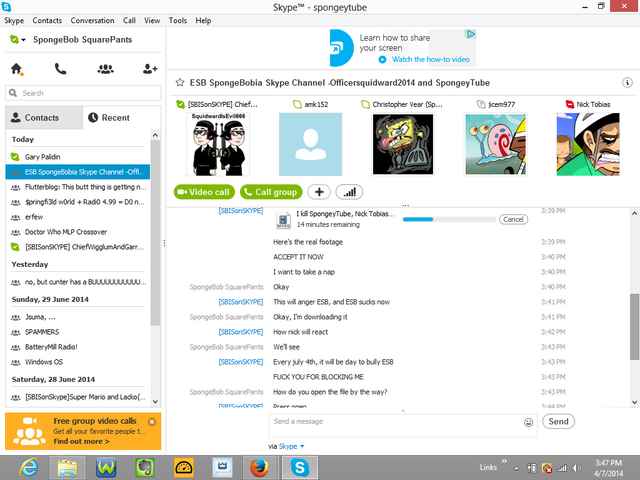Click Find out more link
The image size is (640, 480).
(x=81, y=441)
